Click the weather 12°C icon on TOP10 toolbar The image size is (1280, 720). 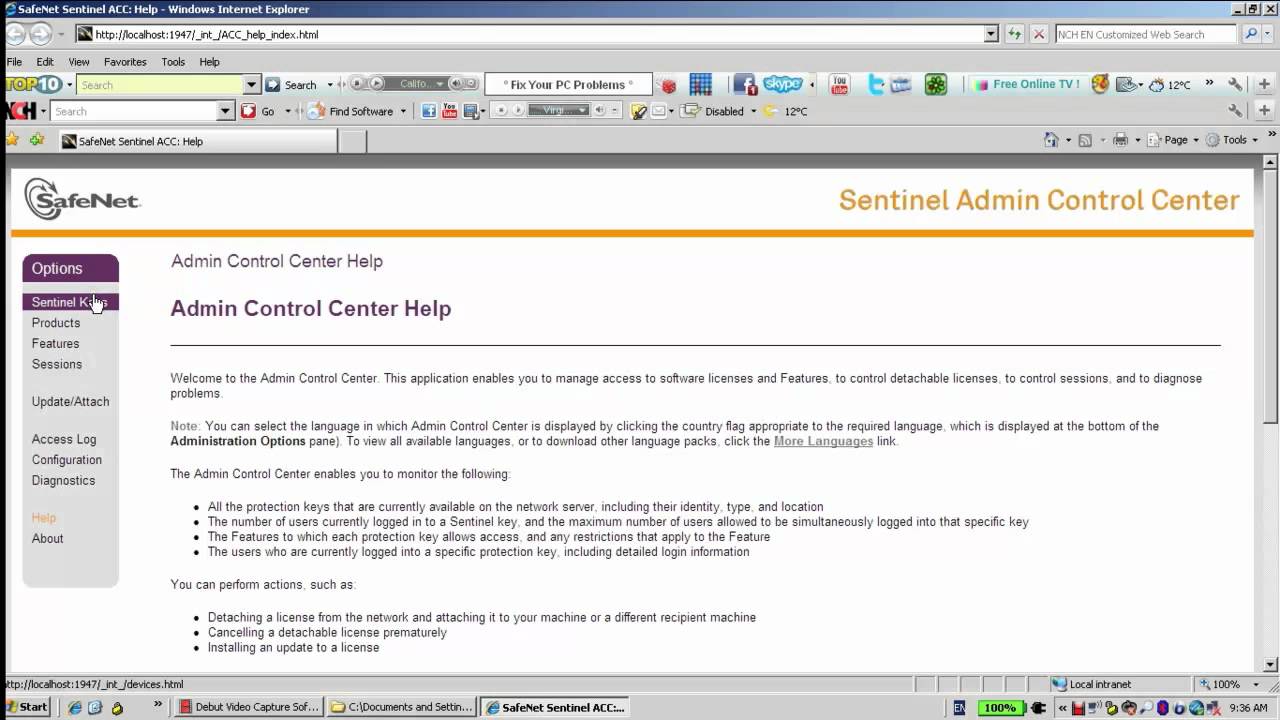(x=1169, y=85)
